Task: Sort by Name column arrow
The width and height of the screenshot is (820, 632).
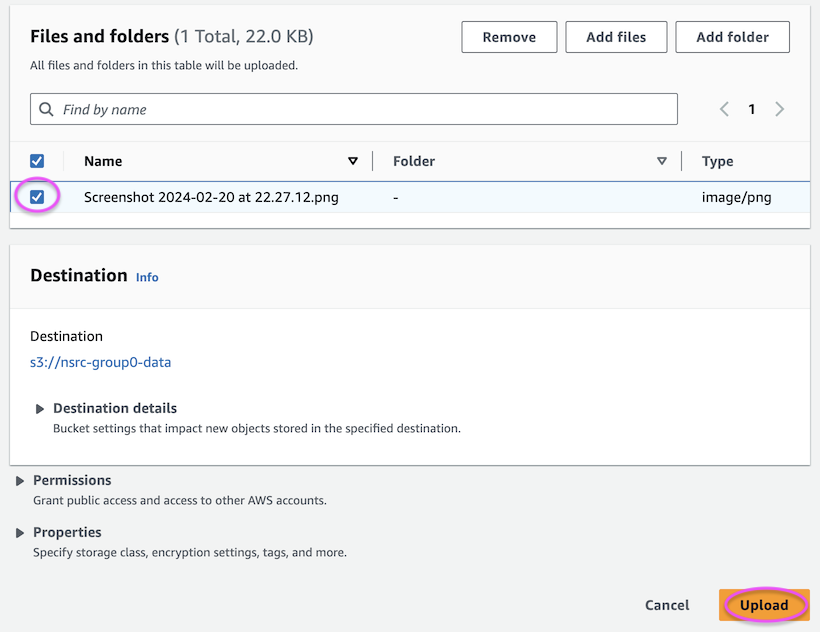Action: (x=352, y=161)
